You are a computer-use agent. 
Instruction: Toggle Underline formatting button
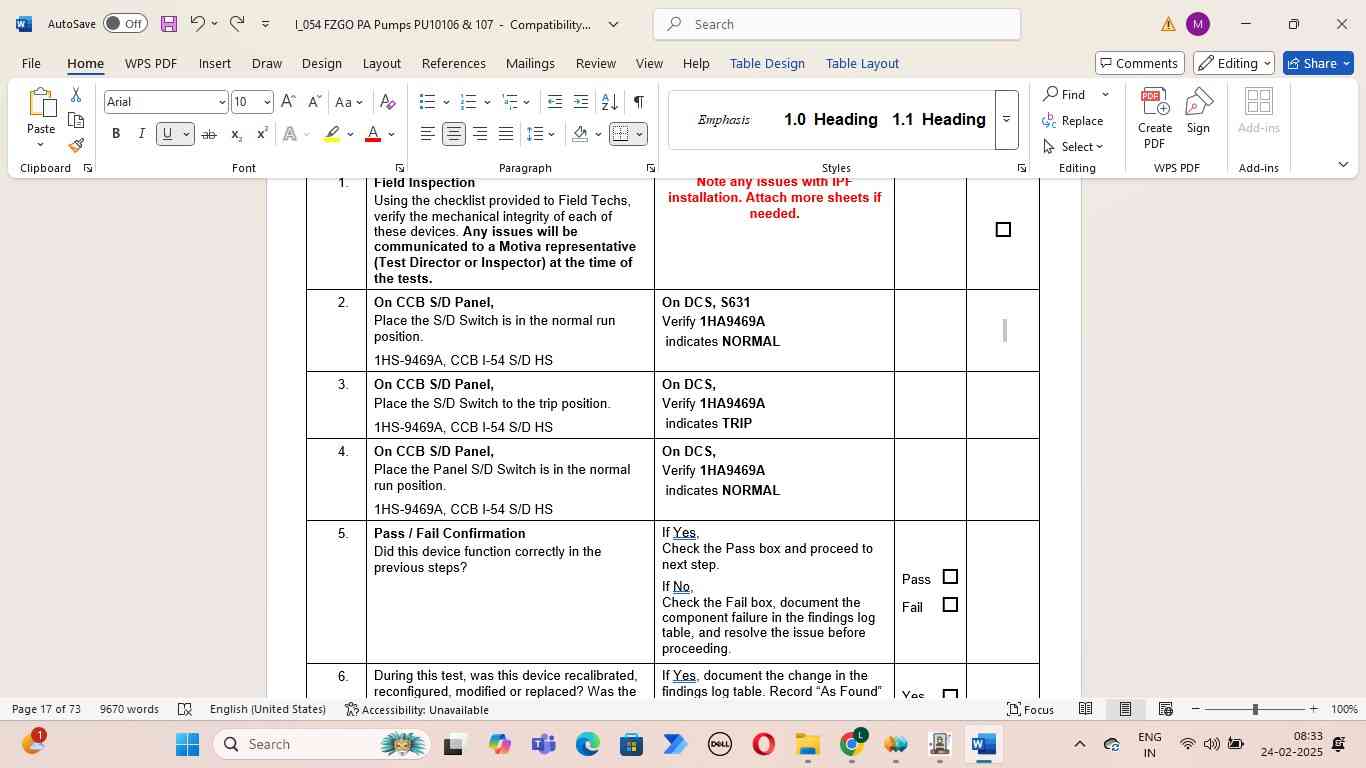click(168, 134)
